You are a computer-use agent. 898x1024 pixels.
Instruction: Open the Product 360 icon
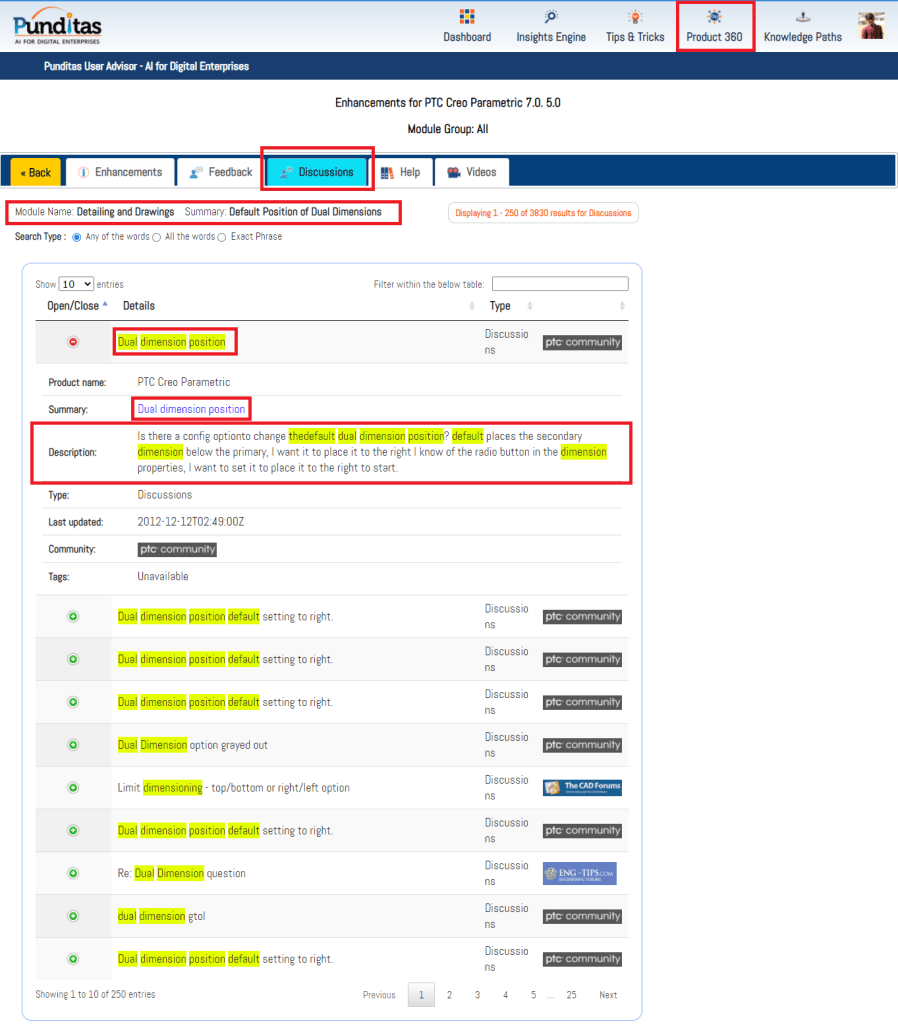pyautogui.click(x=714, y=18)
